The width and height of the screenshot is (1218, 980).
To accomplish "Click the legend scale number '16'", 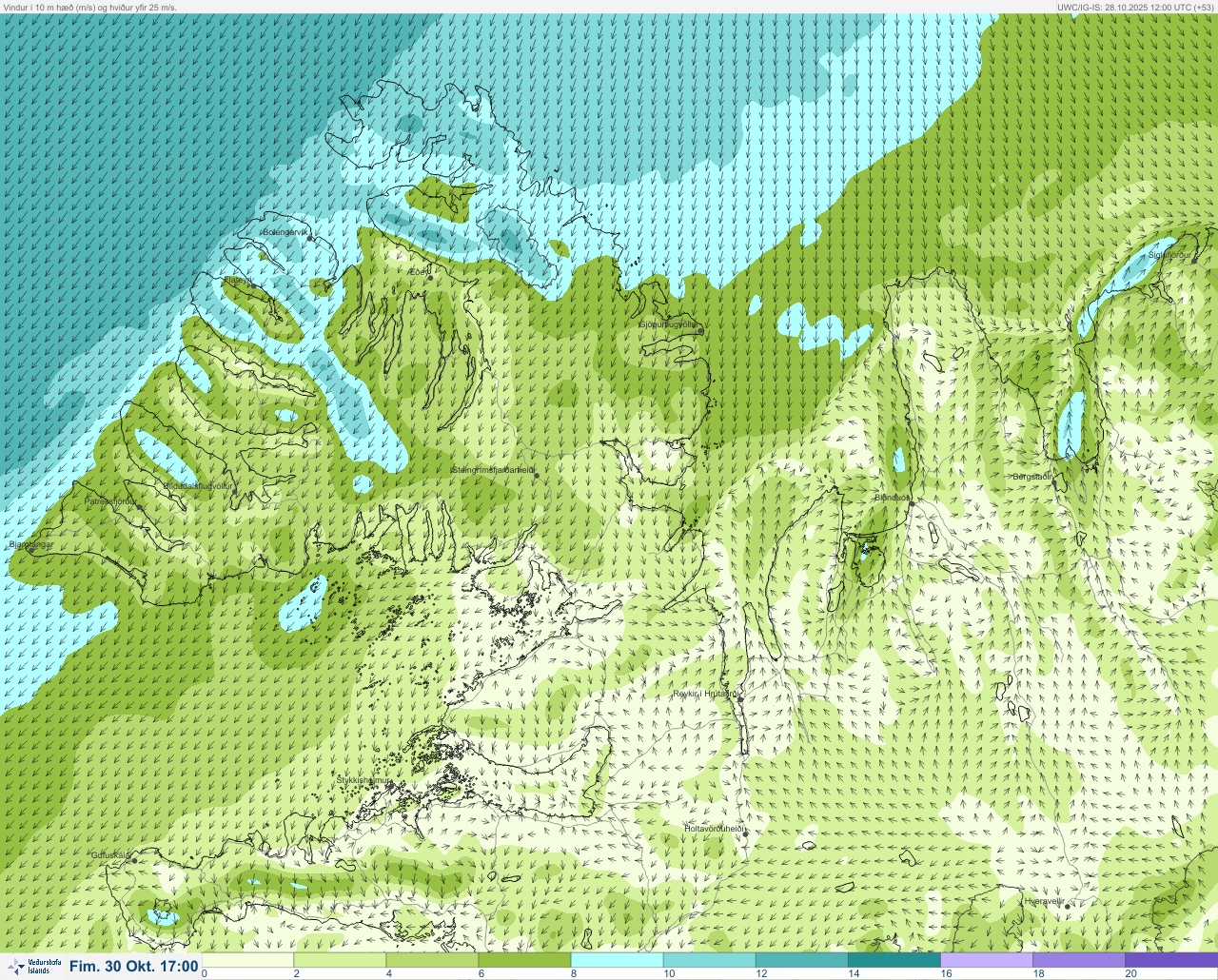I will 946,973.
